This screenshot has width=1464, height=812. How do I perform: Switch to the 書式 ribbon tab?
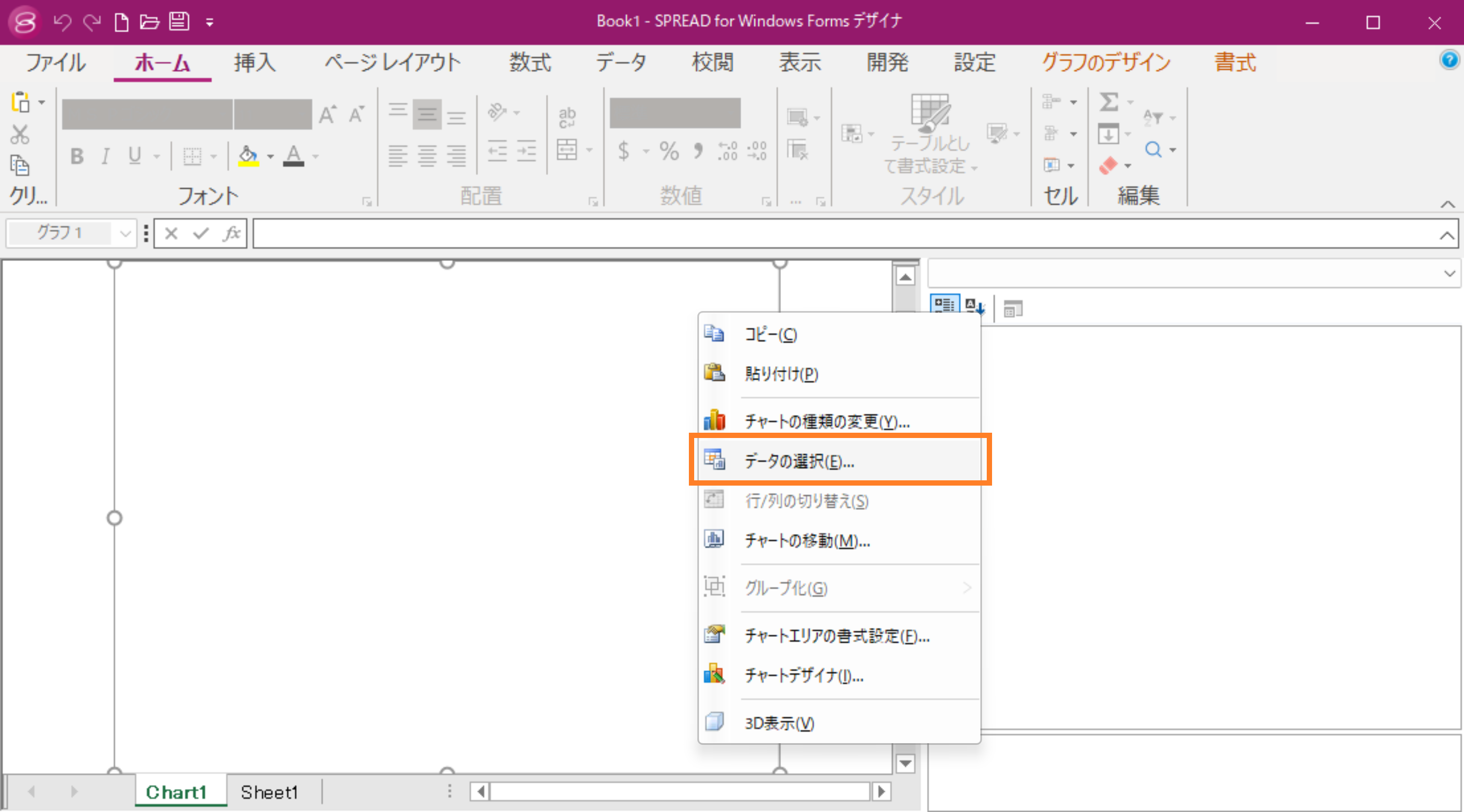(x=1235, y=62)
